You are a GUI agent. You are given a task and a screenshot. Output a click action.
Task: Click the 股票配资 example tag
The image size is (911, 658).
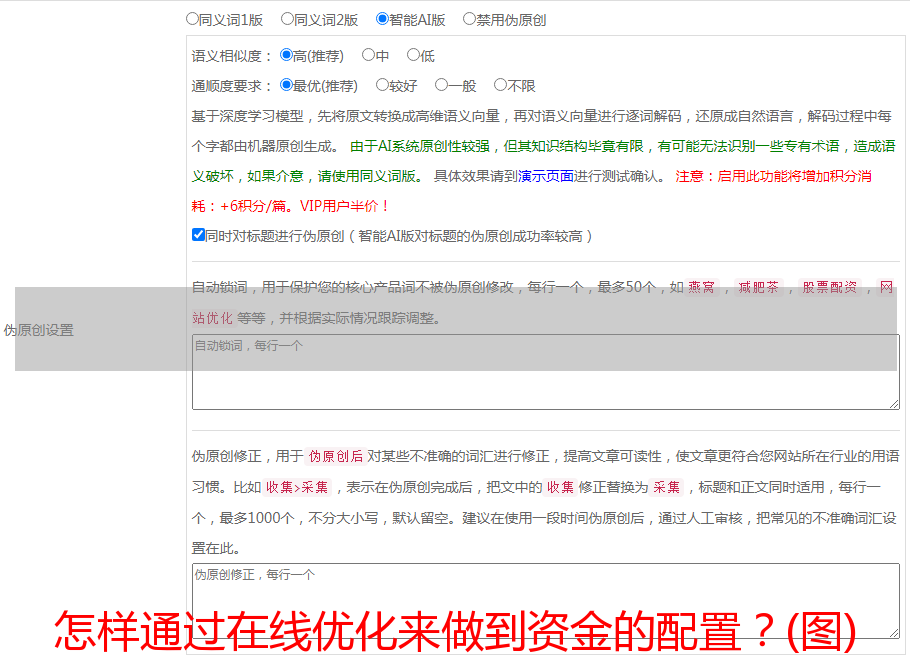[830, 287]
